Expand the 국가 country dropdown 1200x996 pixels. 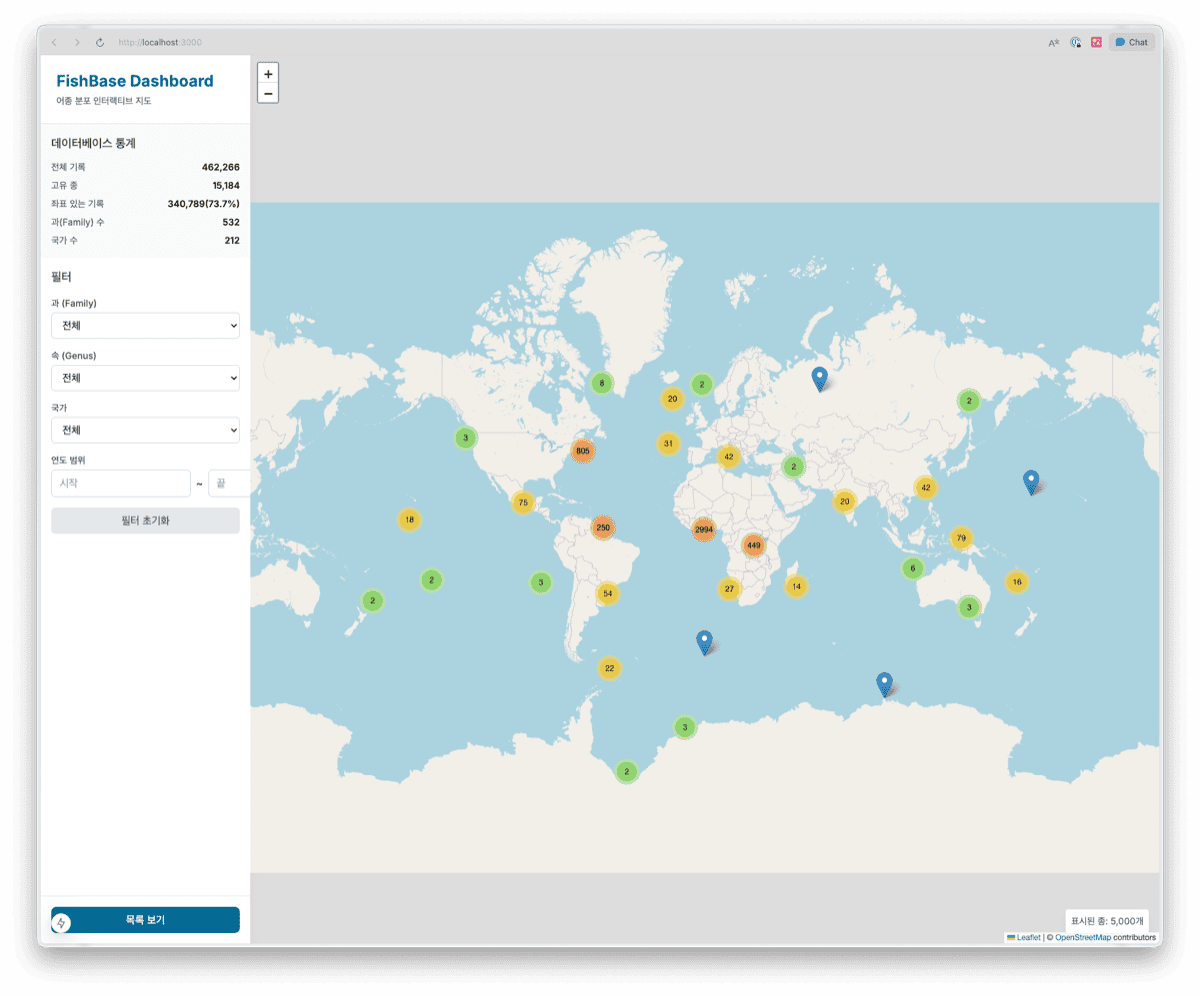point(145,430)
